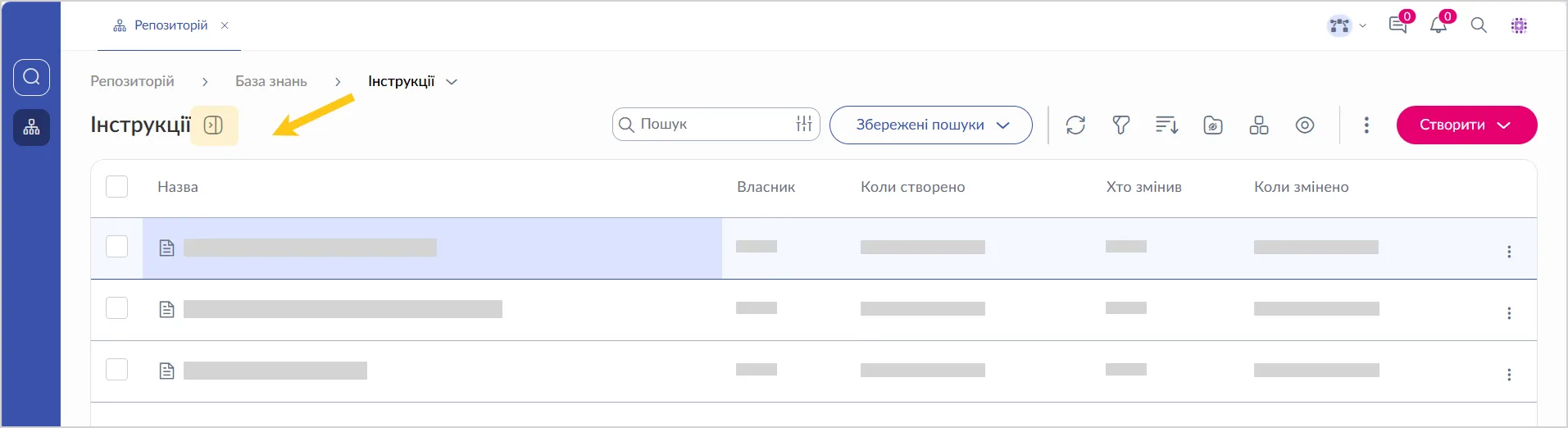
Task: Toggle the side panel icon next to Інструкції
Action: (x=213, y=125)
